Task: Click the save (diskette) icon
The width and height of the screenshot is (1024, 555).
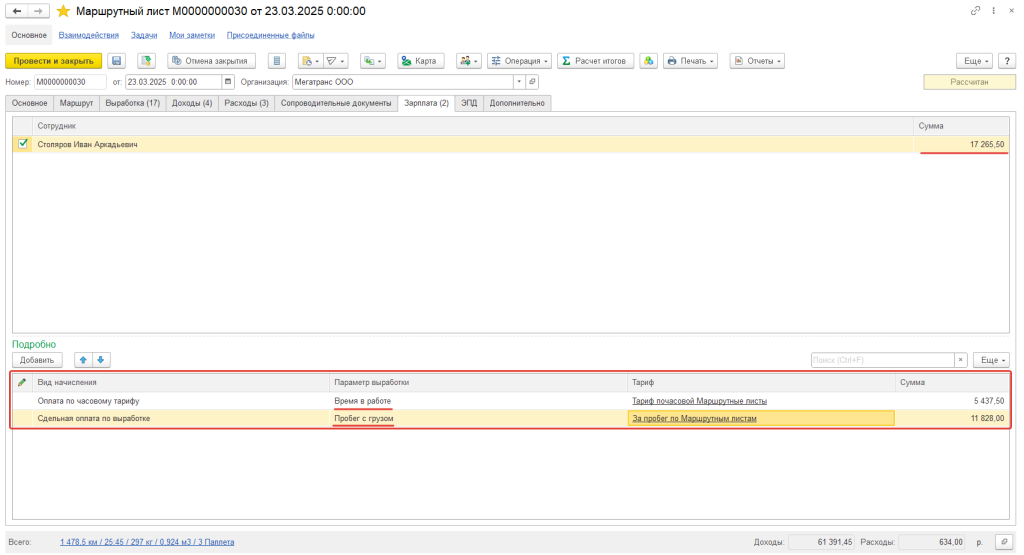Action: point(117,61)
